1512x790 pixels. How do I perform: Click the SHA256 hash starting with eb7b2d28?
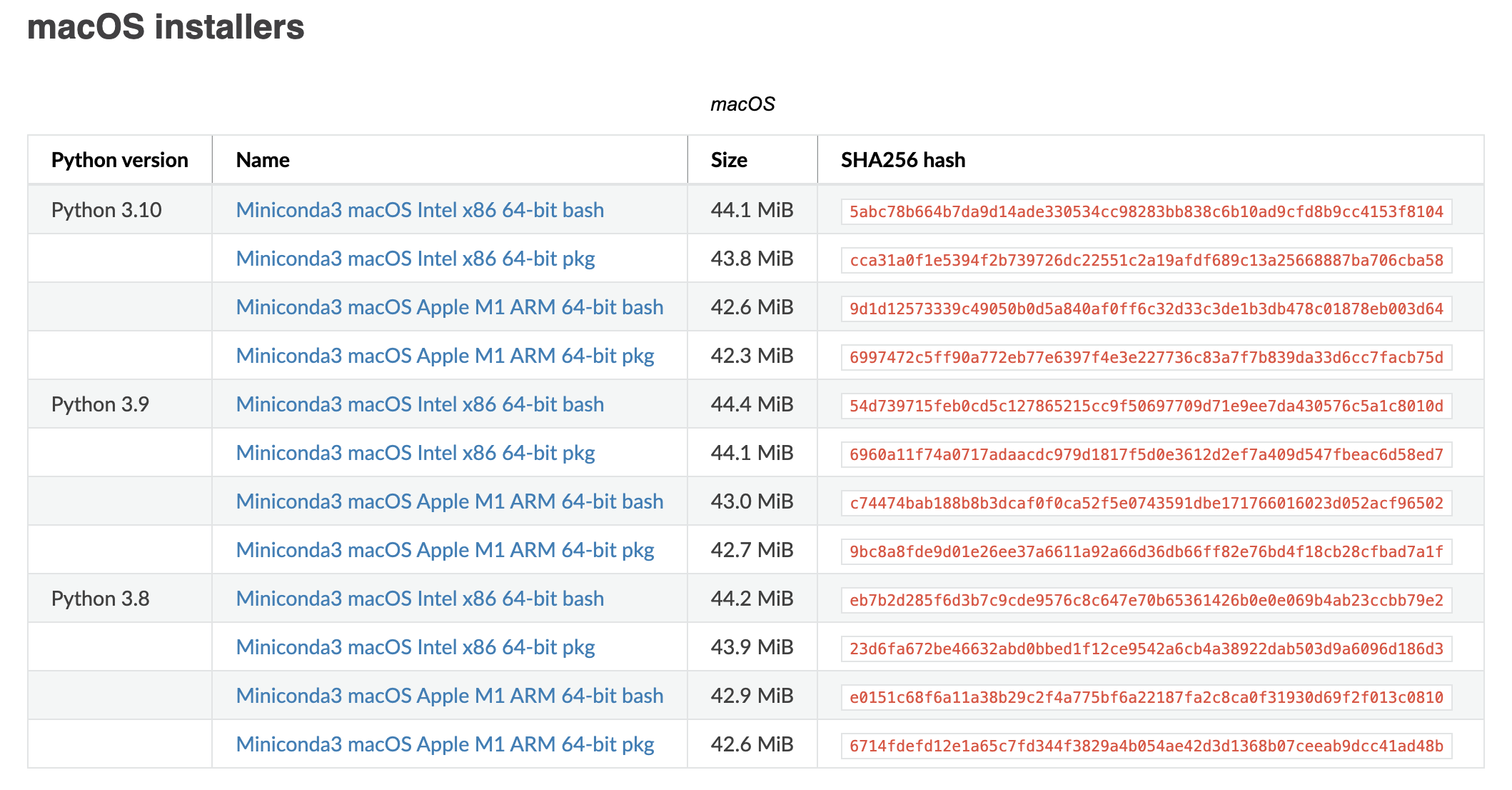point(1146,600)
